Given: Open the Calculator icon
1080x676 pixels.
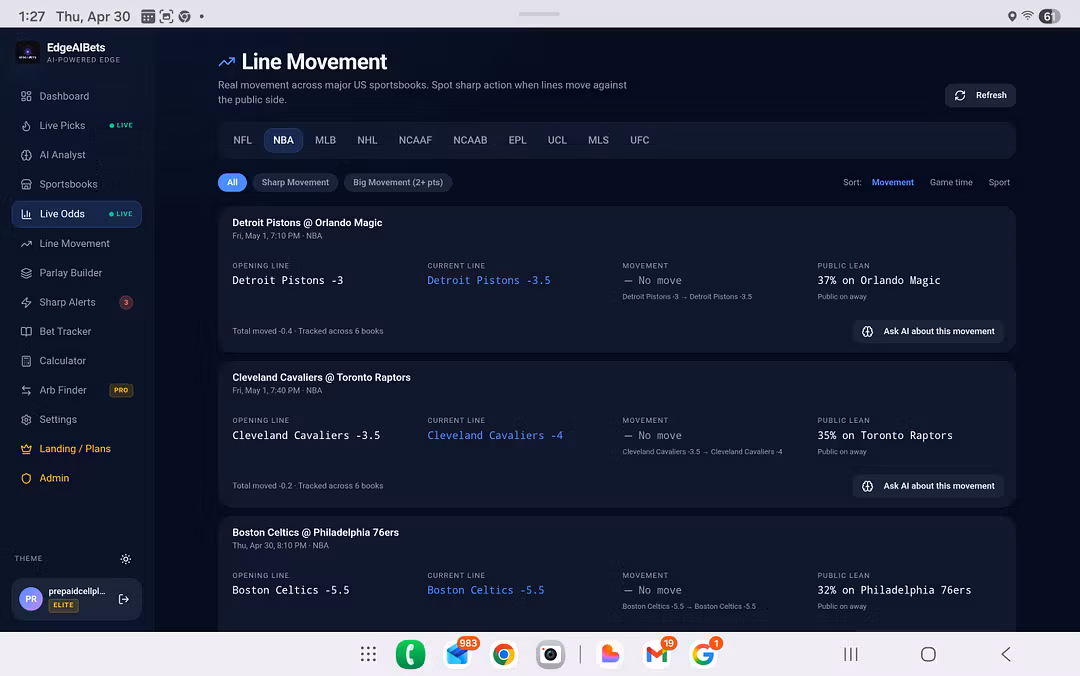Looking at the screenshot, I should [26, 360].
